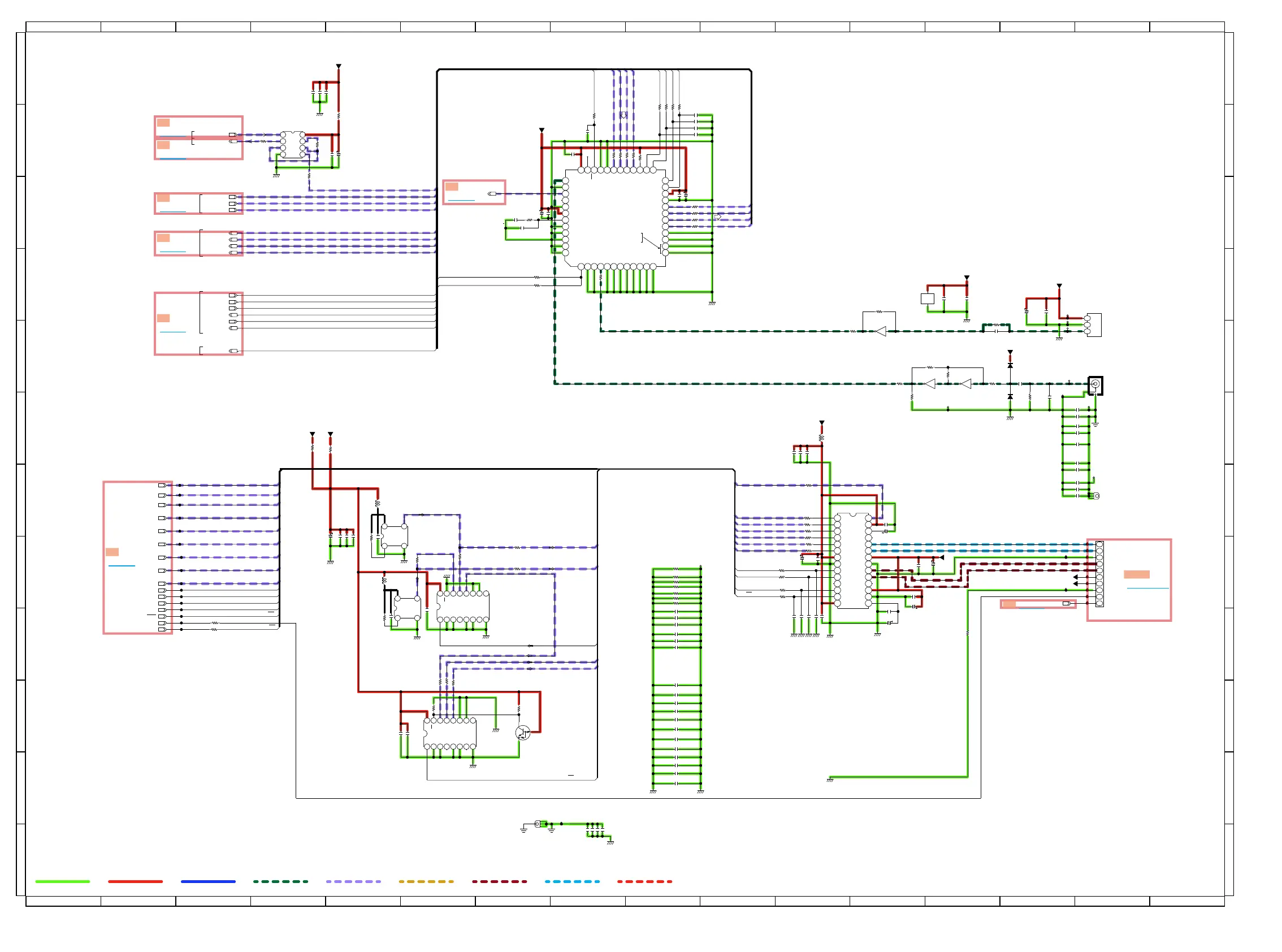1282x952 pixels.
Task: Select the three-pin connector at upper right
Action: (x=1093, y=325)
